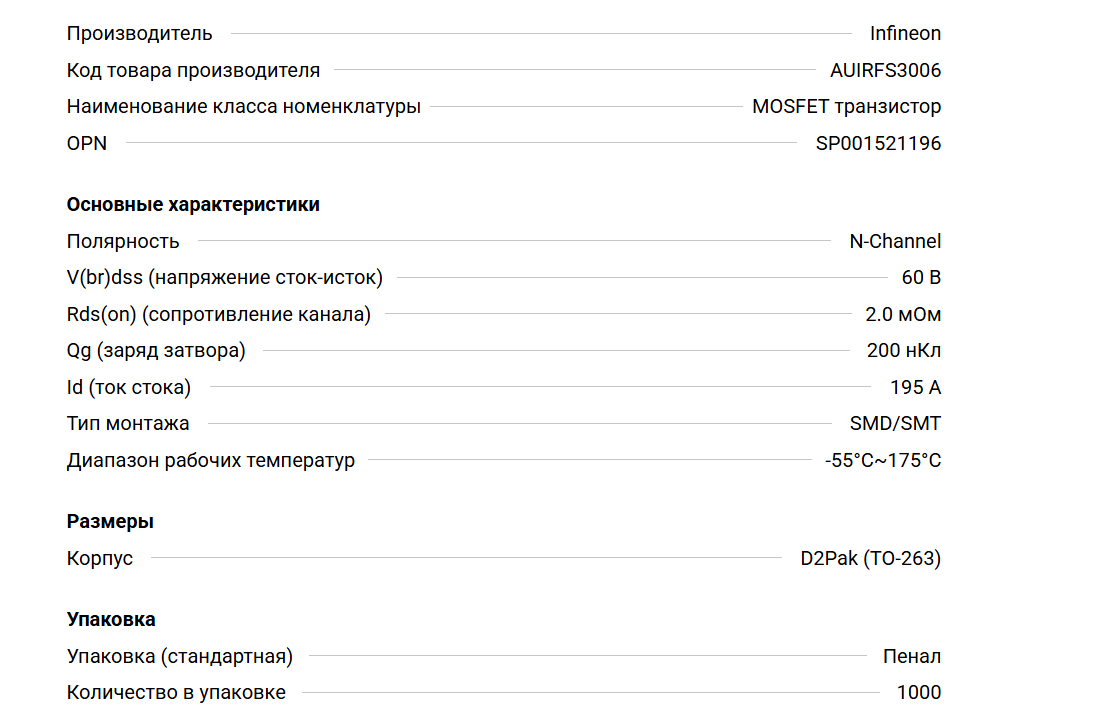The height and width of the screenshot is (719, 1101).
Task: Click the 2.0 мОм resistance value
Action: (x=902, y=315)
